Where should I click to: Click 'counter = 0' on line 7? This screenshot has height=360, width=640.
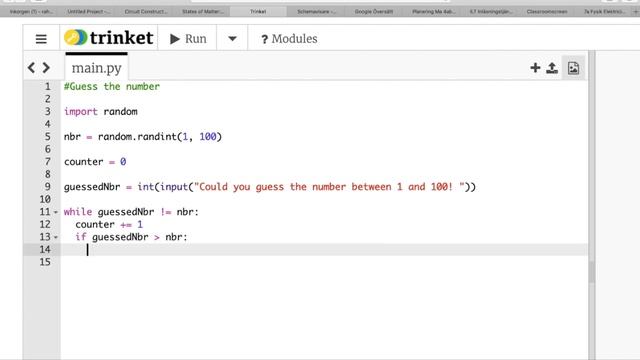pyautogui.click(x=95, y=162)
